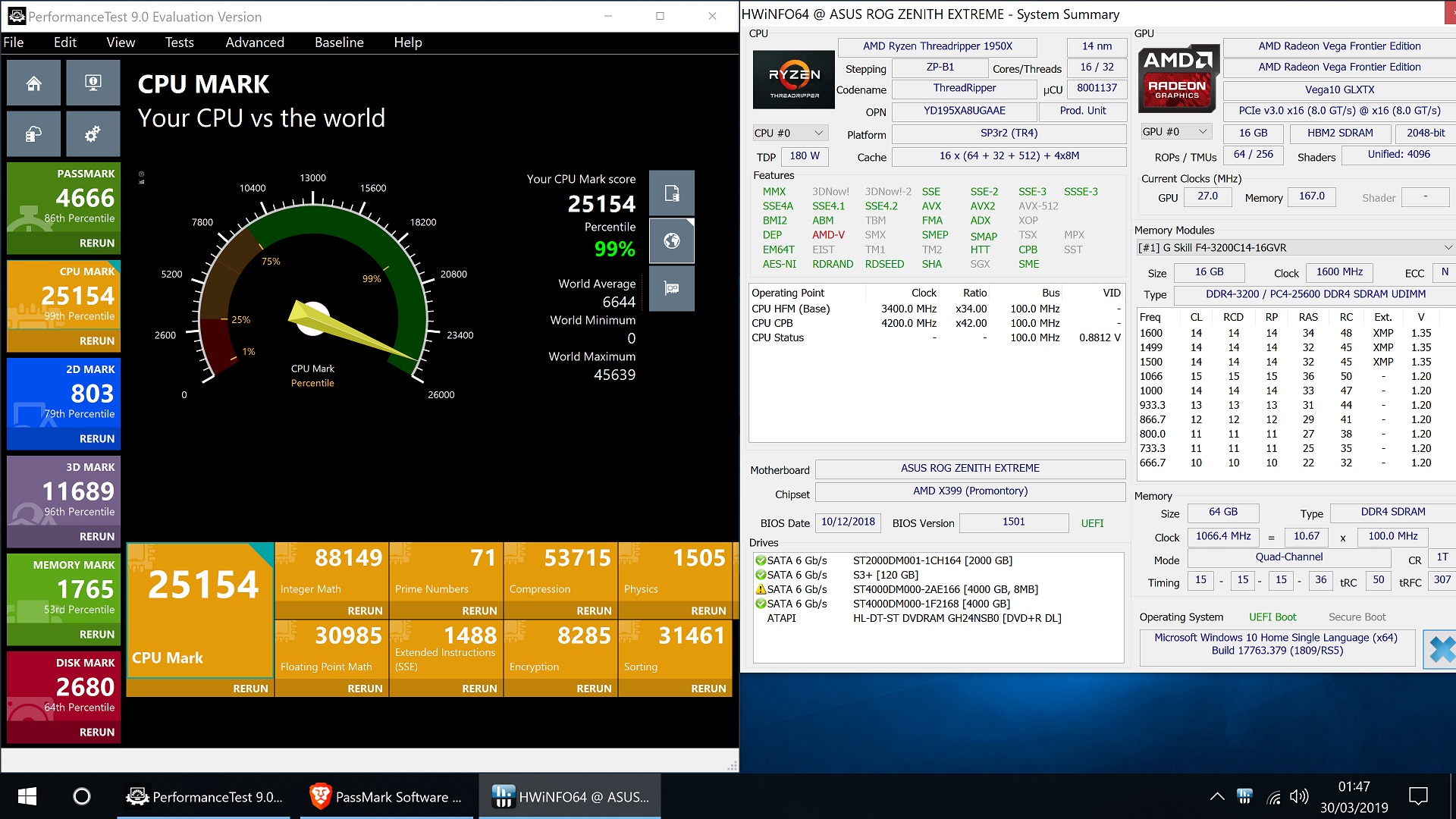This screenshot has height=819, width=1456.
Task: Select the CPU CPB operating point row
Action: (936, 323)
